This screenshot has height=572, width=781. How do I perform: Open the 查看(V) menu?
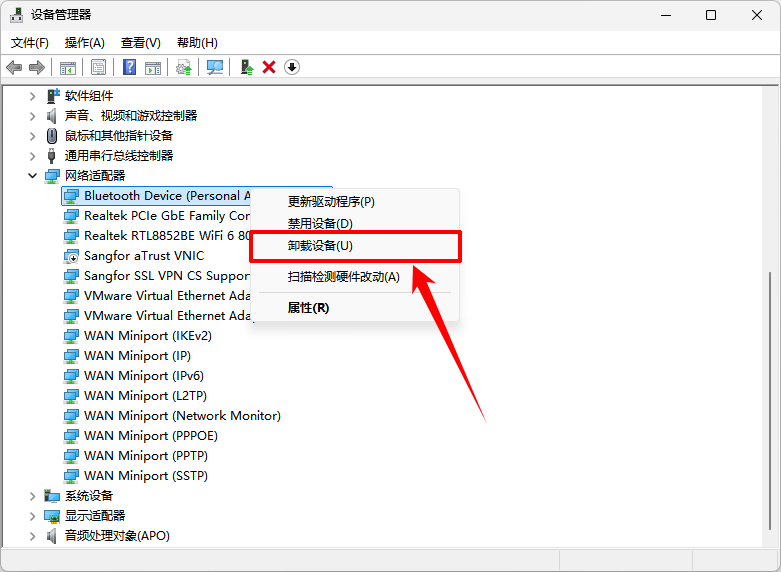[x=141, y=43]
